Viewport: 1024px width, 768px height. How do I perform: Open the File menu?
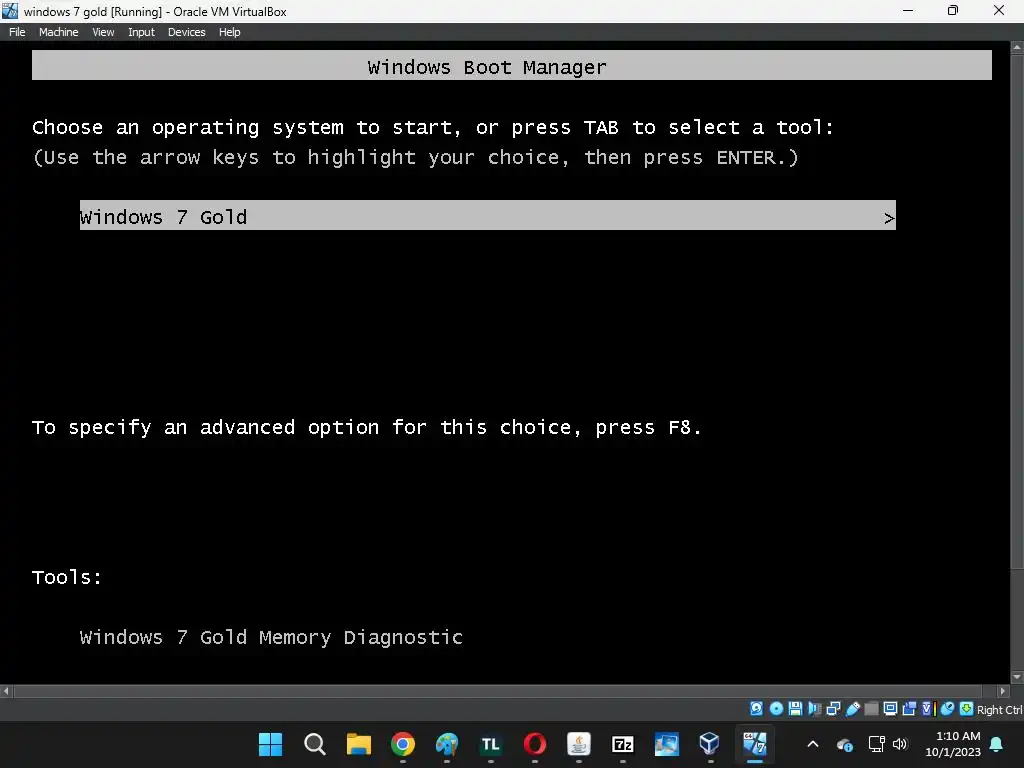(x=17, y=32)
